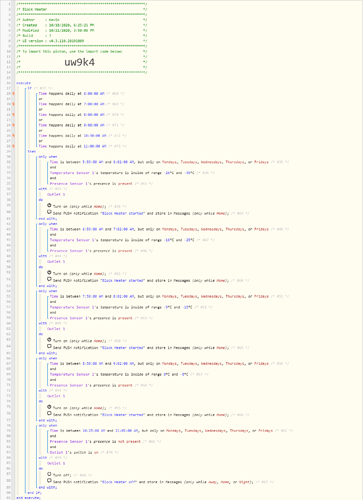The width and height of the screenshot is (364, 500).
Task: Click the timer icon beside the 11:00:00 AM trigger
Action: 14,146
